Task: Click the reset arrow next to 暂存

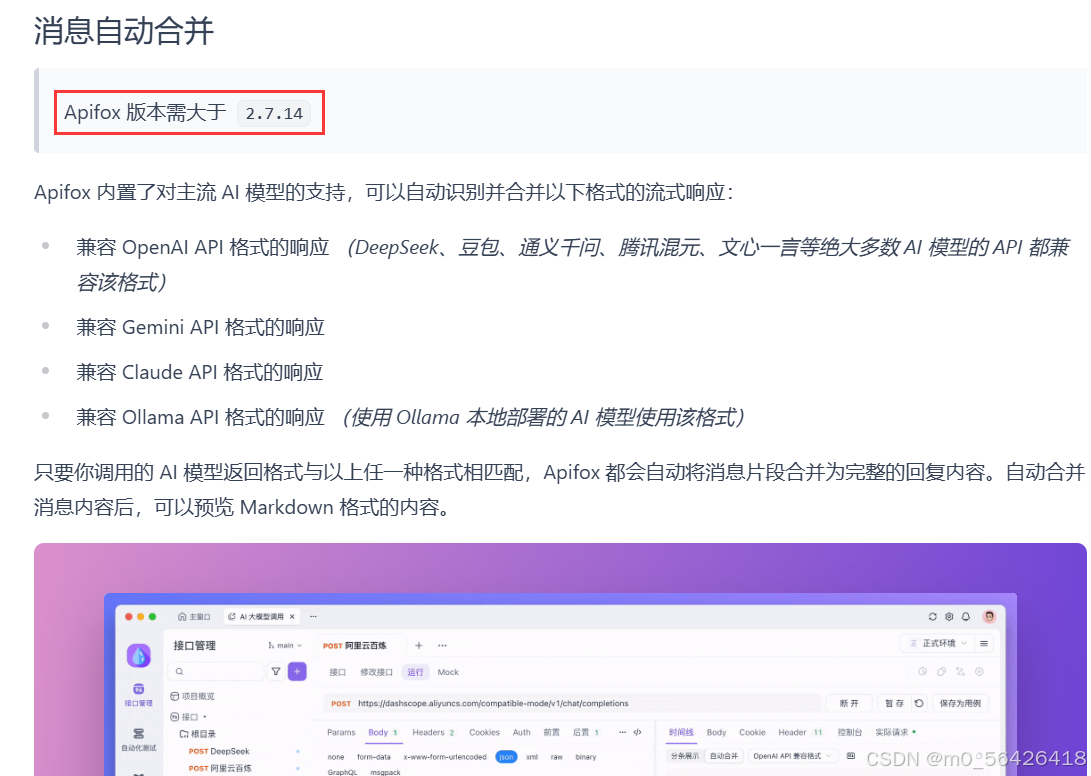Action: pyautogui.click(x=919, y=704)
